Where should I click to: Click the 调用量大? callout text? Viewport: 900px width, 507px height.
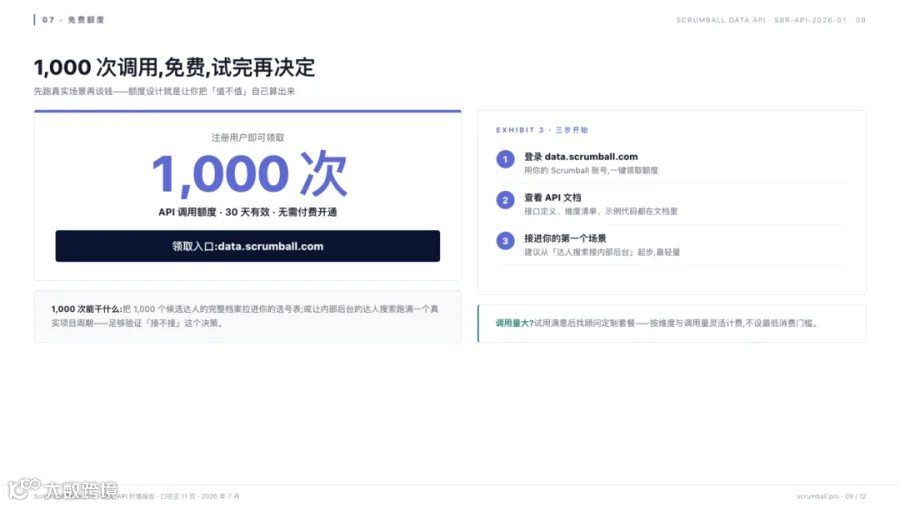[657, 323]
